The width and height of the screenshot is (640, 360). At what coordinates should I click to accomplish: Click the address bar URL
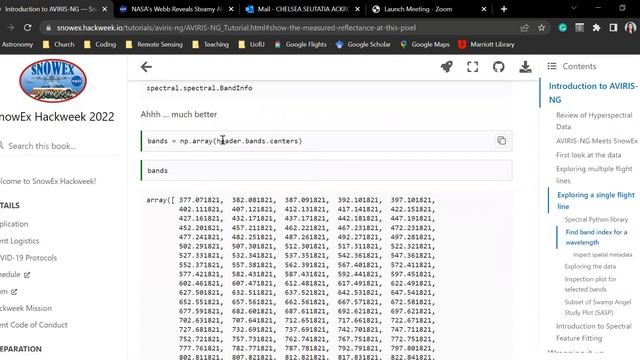(x=236, y=28)
